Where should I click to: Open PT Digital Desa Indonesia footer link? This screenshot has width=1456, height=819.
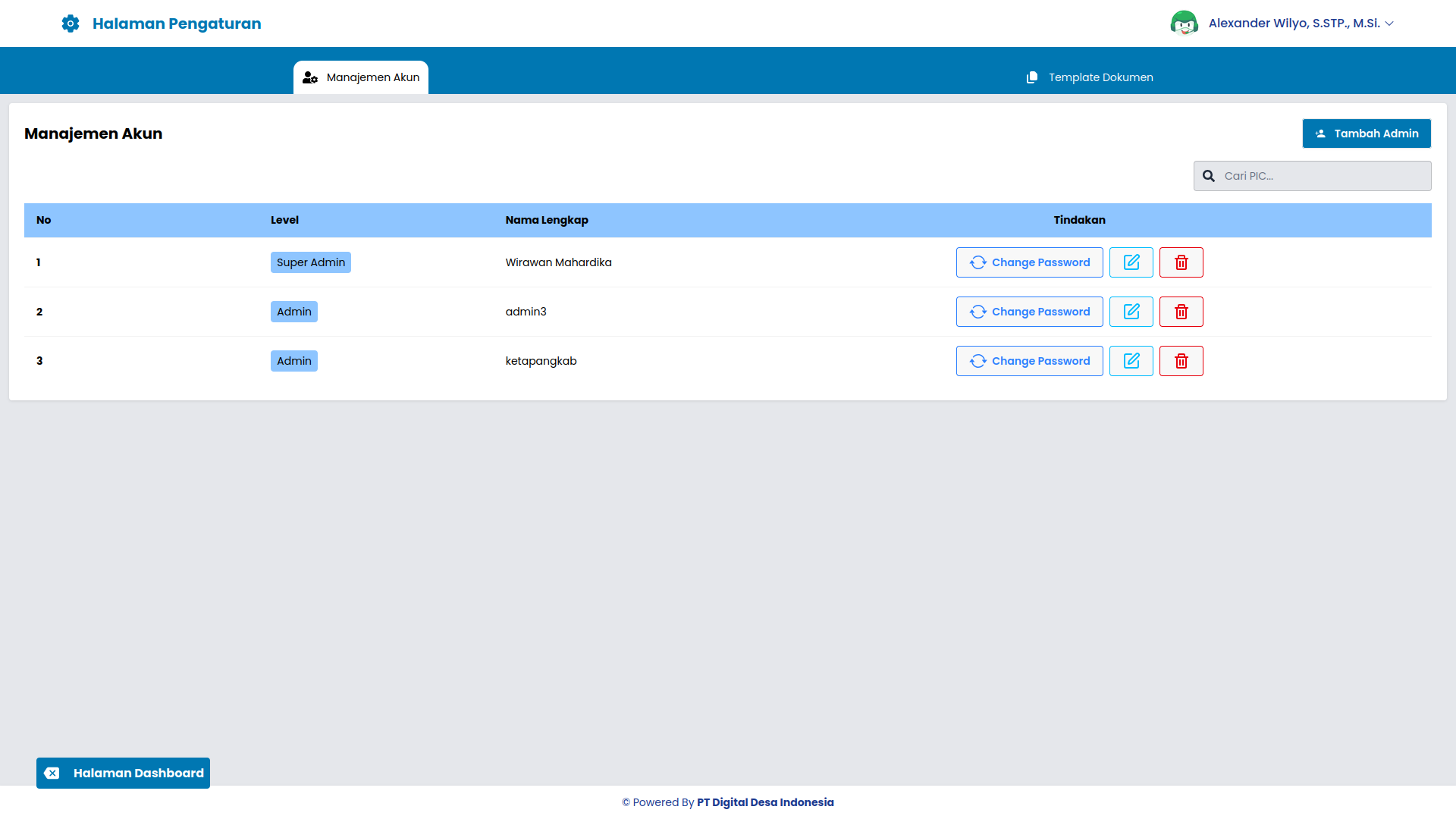coord(764,802)
